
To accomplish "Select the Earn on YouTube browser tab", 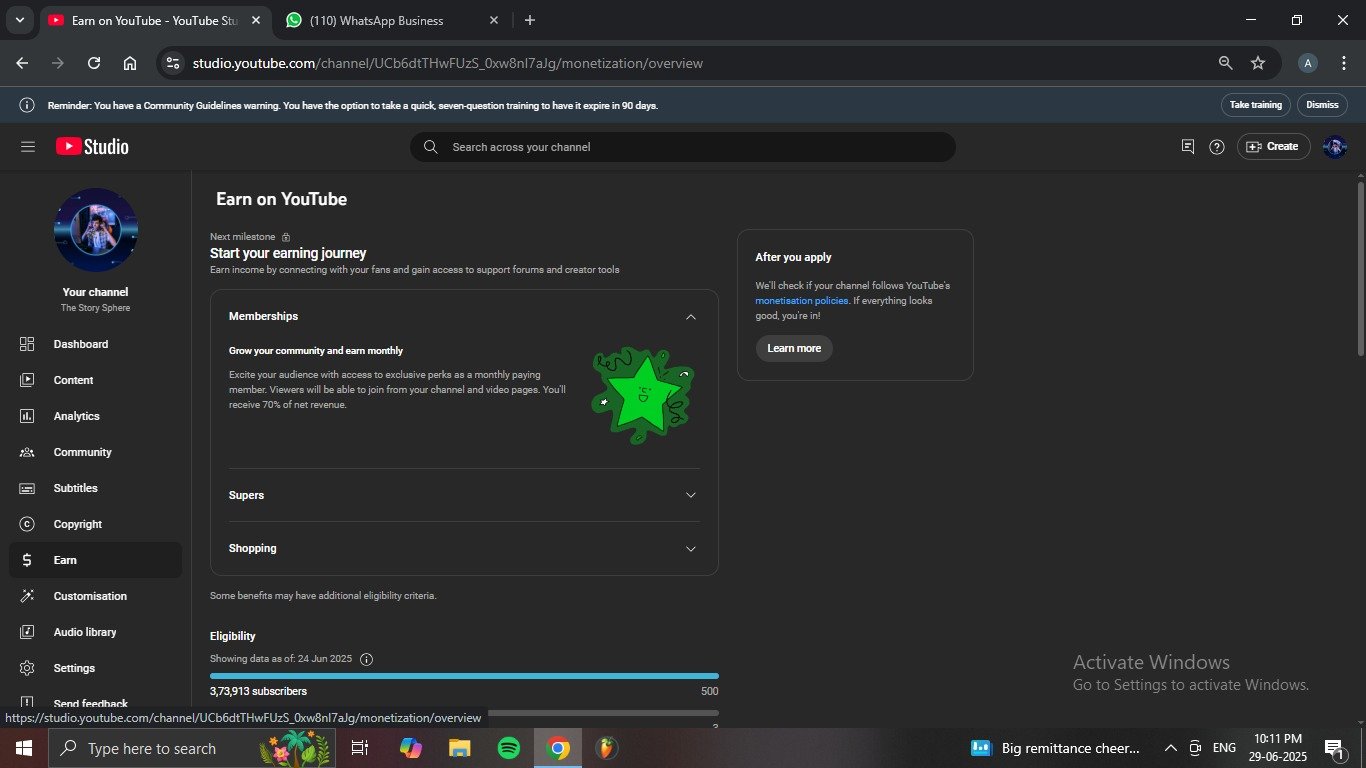I will [155, 20].
